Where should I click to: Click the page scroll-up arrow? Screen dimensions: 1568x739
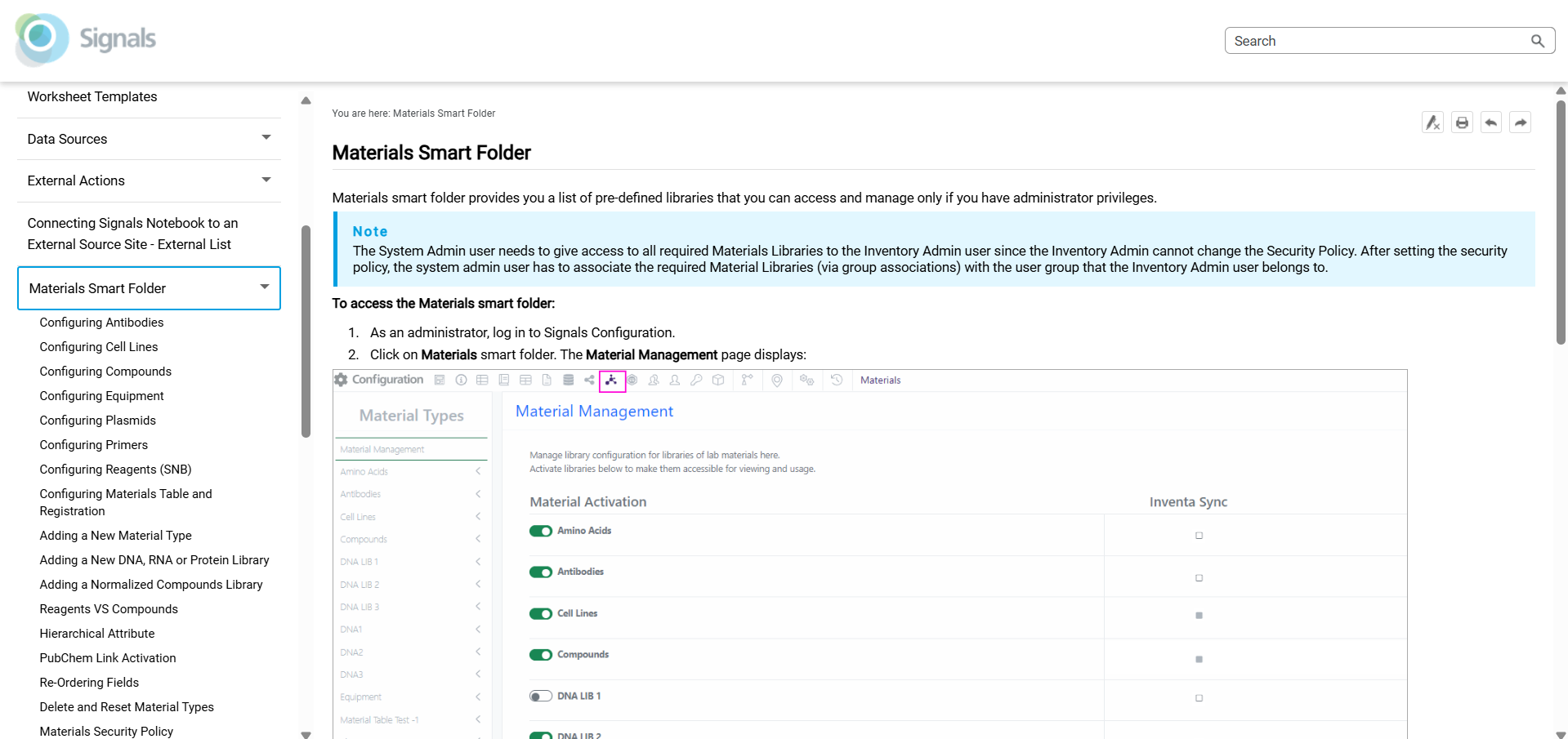click(1561, 91)
